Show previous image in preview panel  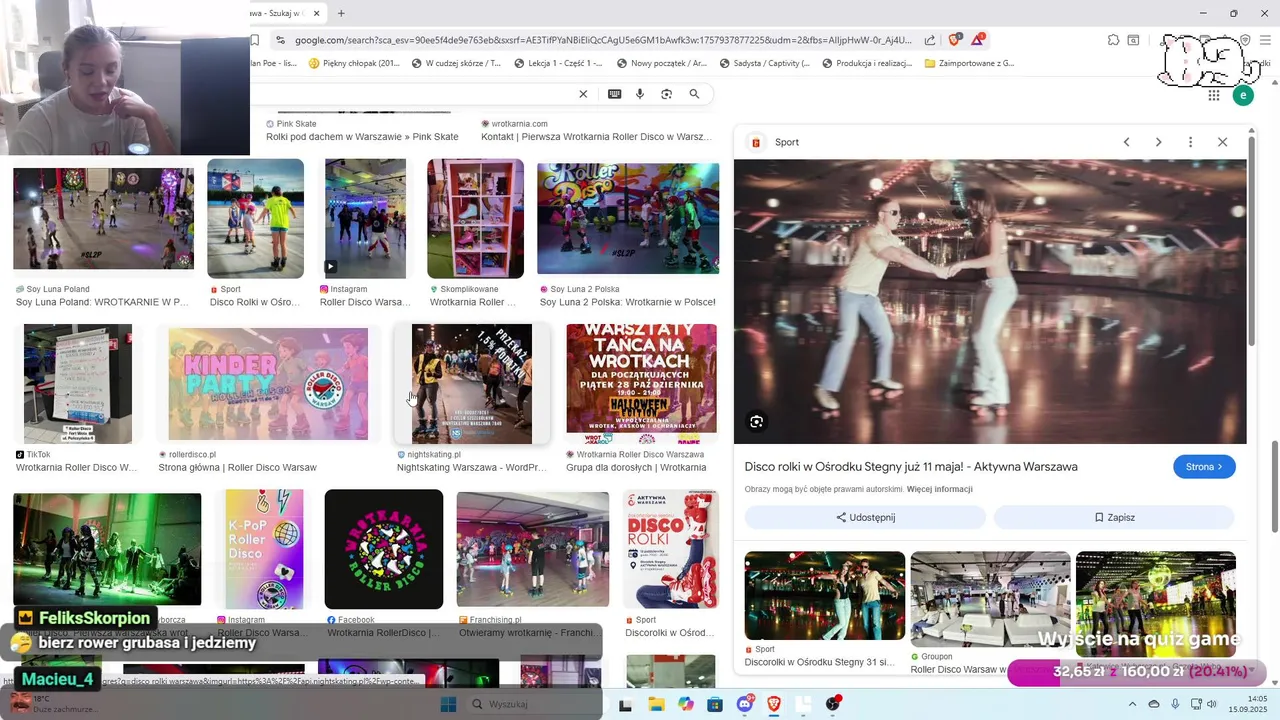point(1126,142)
